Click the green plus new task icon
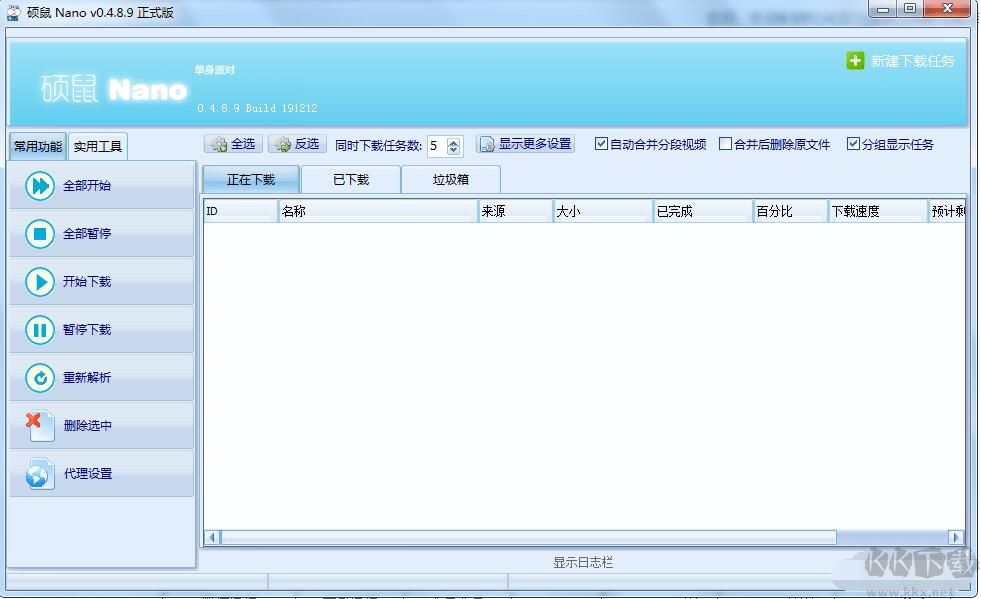This screenshot has height=599, width=981. [855, 61]
